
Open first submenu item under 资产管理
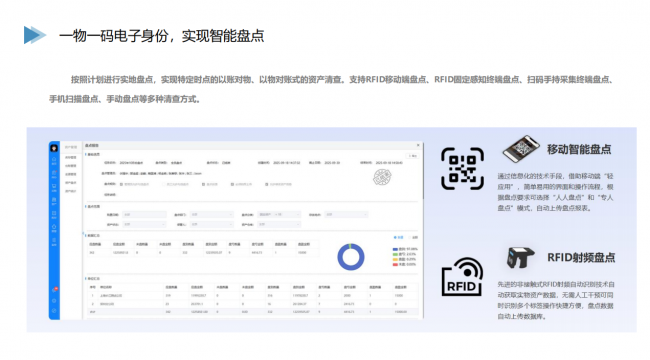click(x=70, y=158)
